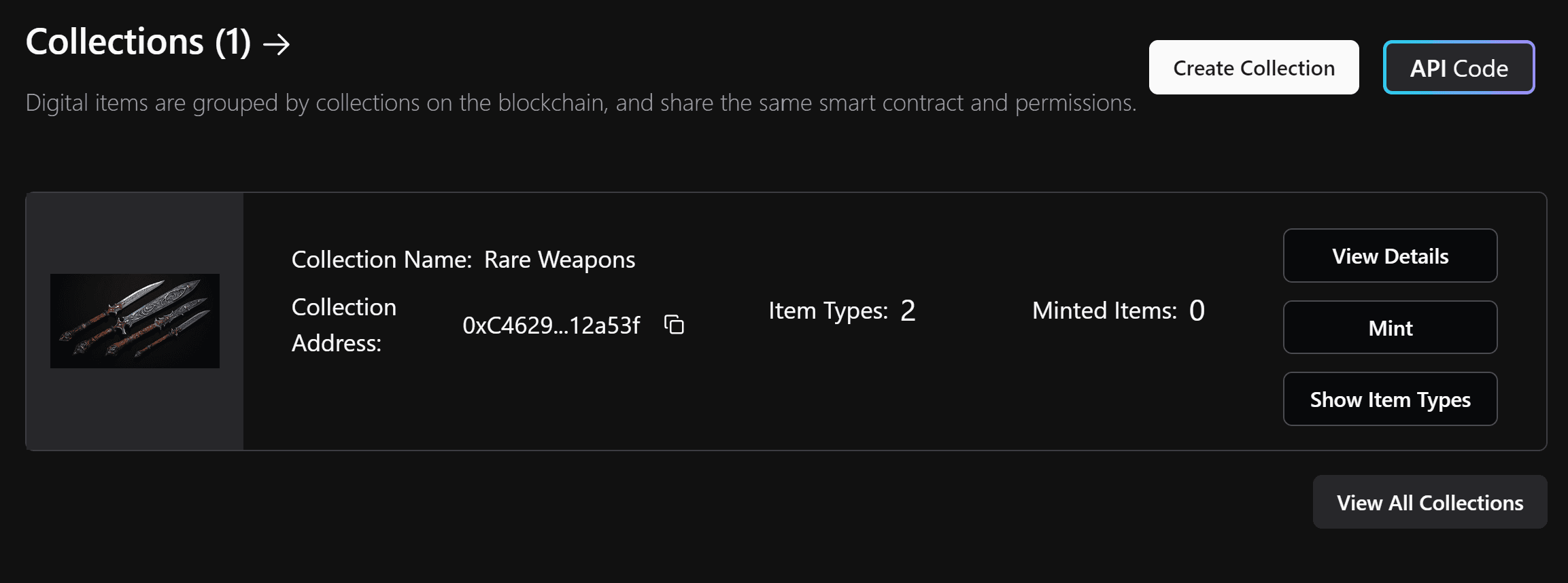1568x583 pixels.
Task: Click the arrow next to Collections heading
Action: coord(277,45)
